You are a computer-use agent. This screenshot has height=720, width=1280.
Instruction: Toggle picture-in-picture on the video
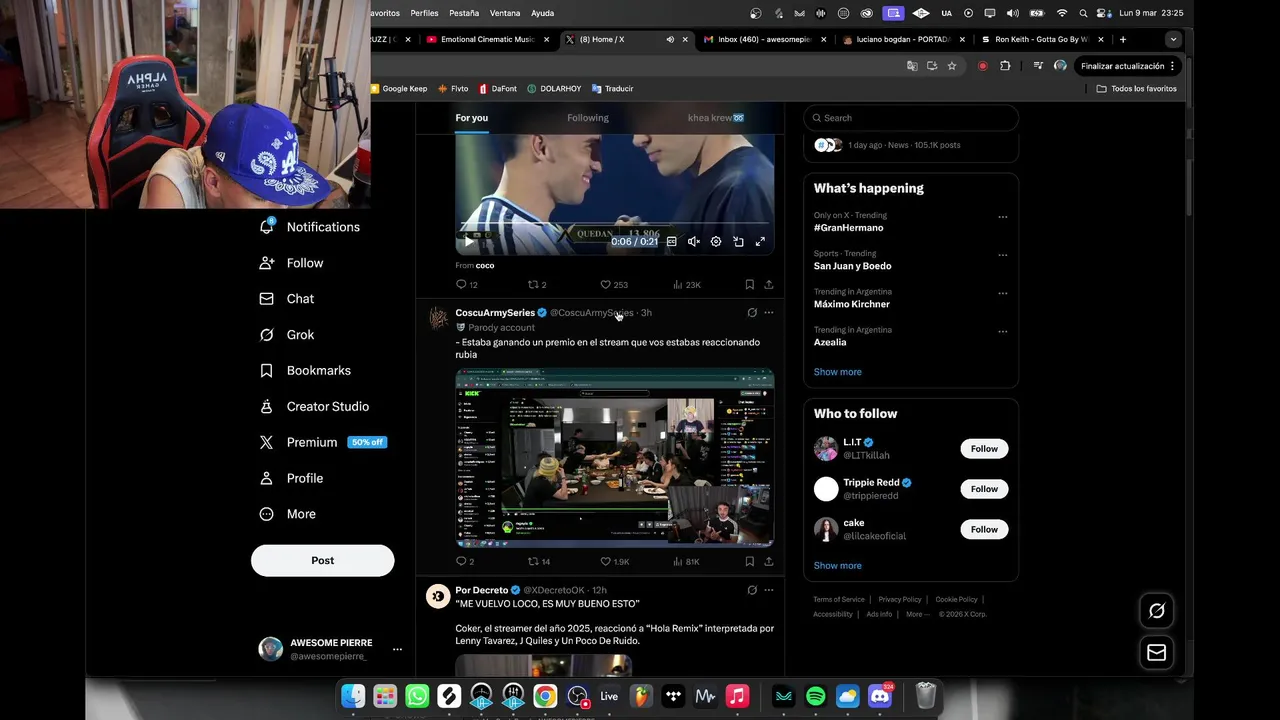click(738, 241)
